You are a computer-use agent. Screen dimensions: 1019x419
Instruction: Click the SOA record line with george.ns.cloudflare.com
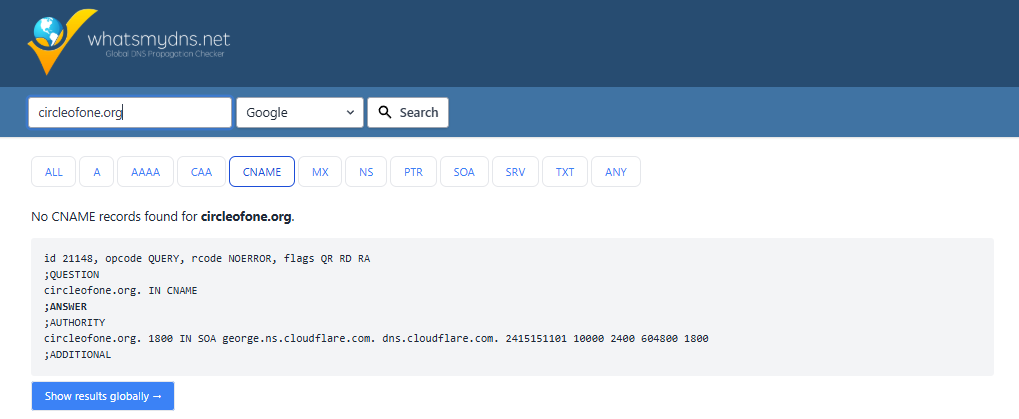pyautogui.click(x=376, y=338)
